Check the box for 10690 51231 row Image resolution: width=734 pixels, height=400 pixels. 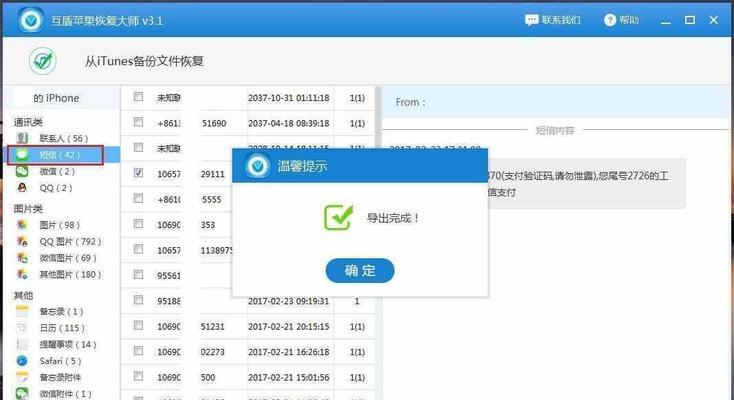point(138,325)
